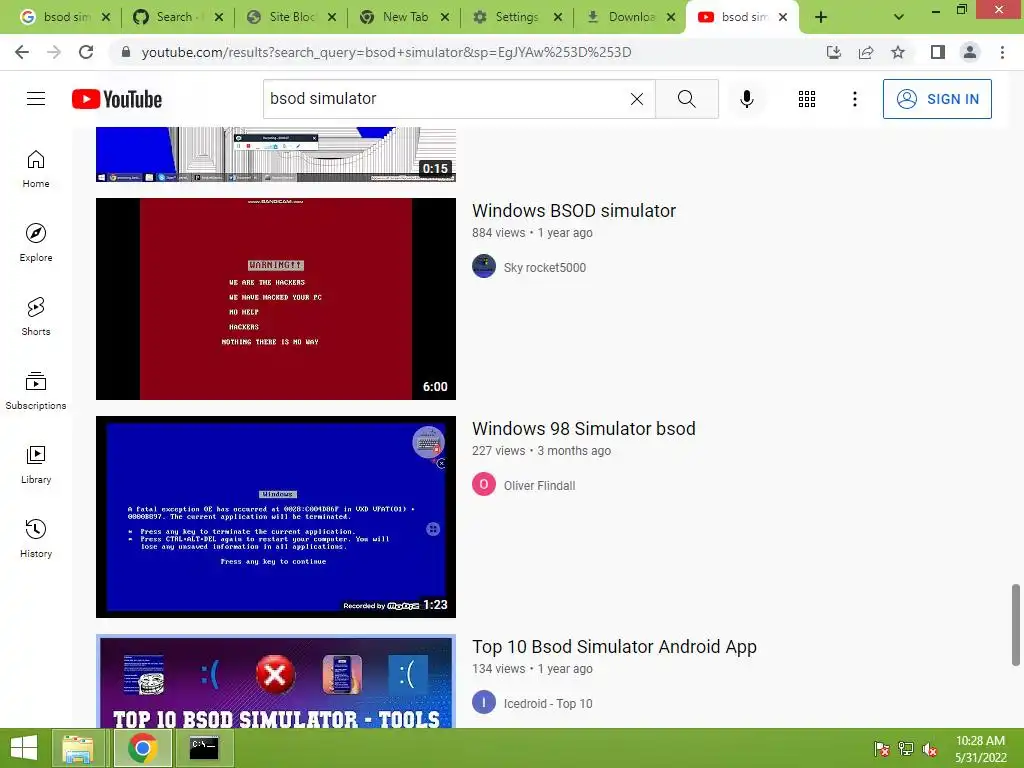Screen dimensions: 1024x768
Task: Click Icedroid channel avatar
Action: pyautogui.click(x=484, y=703)
